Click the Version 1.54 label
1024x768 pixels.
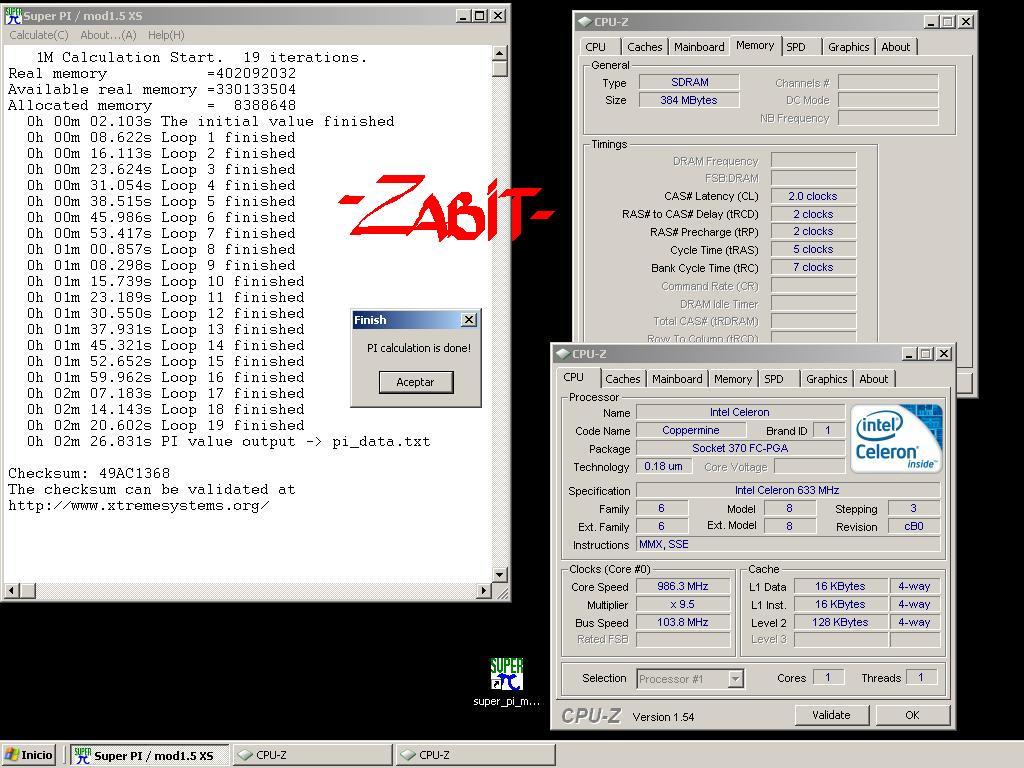664,717
